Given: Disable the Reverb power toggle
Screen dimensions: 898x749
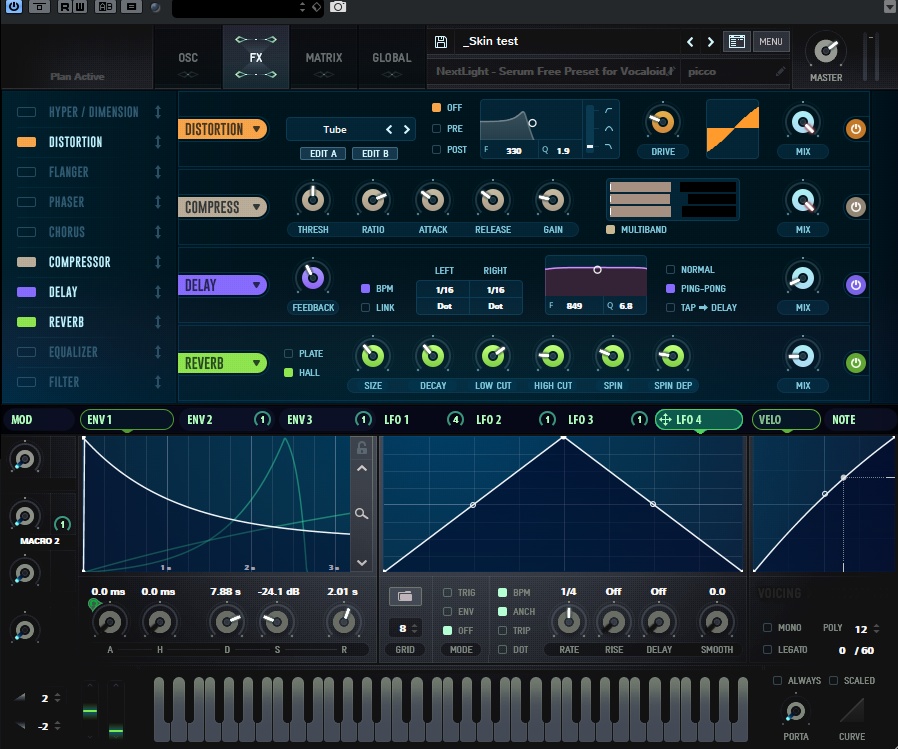Looking at the screenshot, I should pyautogui.click(x=855, y=363).
